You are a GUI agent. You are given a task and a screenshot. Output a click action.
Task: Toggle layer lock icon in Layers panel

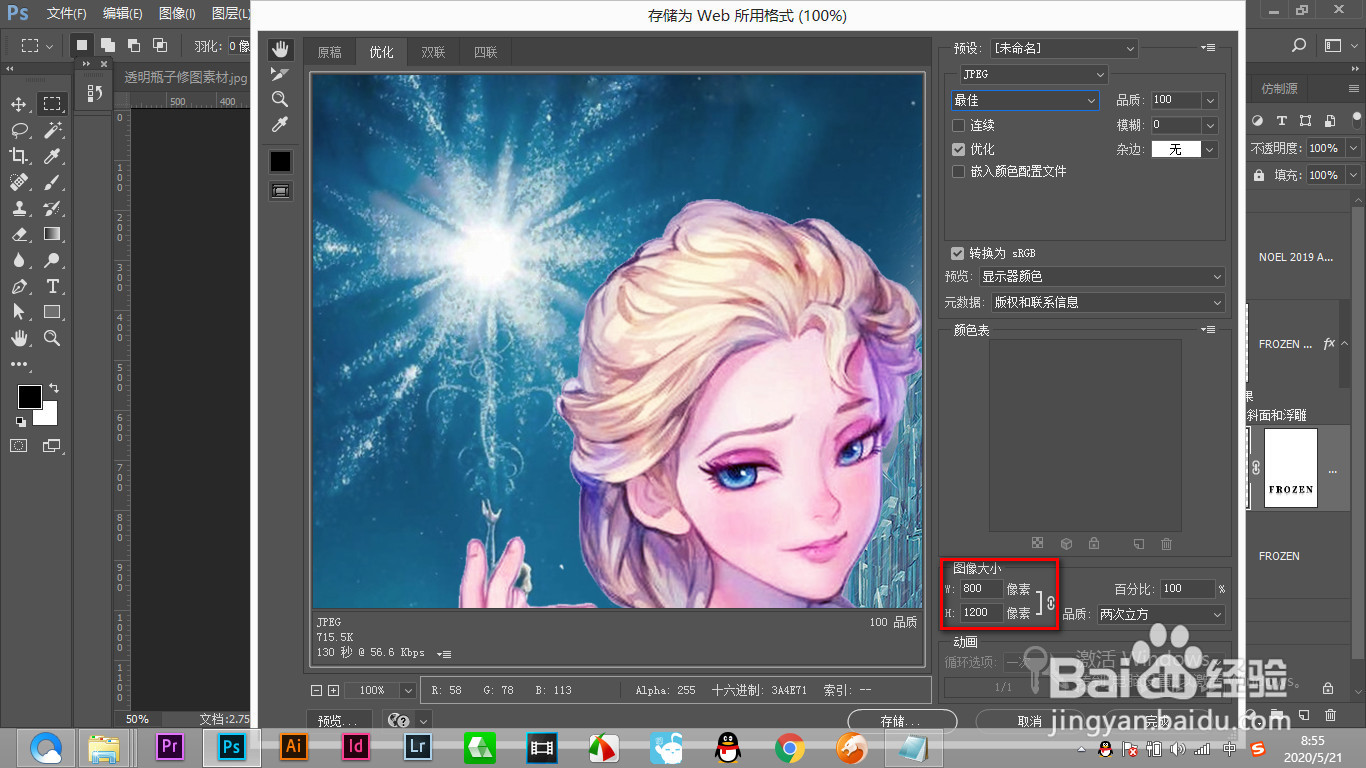coord(1258,175)
